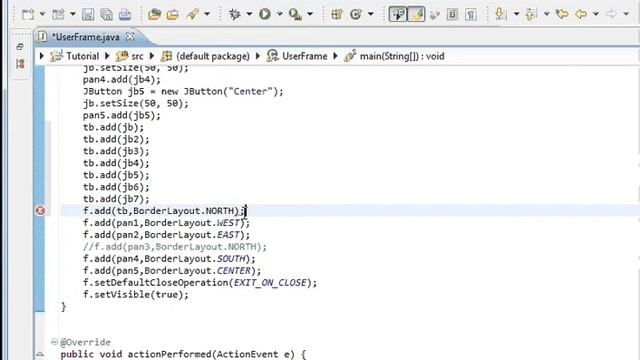Click the link-shaped icon after Mark Occurrences
Viewport: 640px width, 360px height.
(434, 15)
